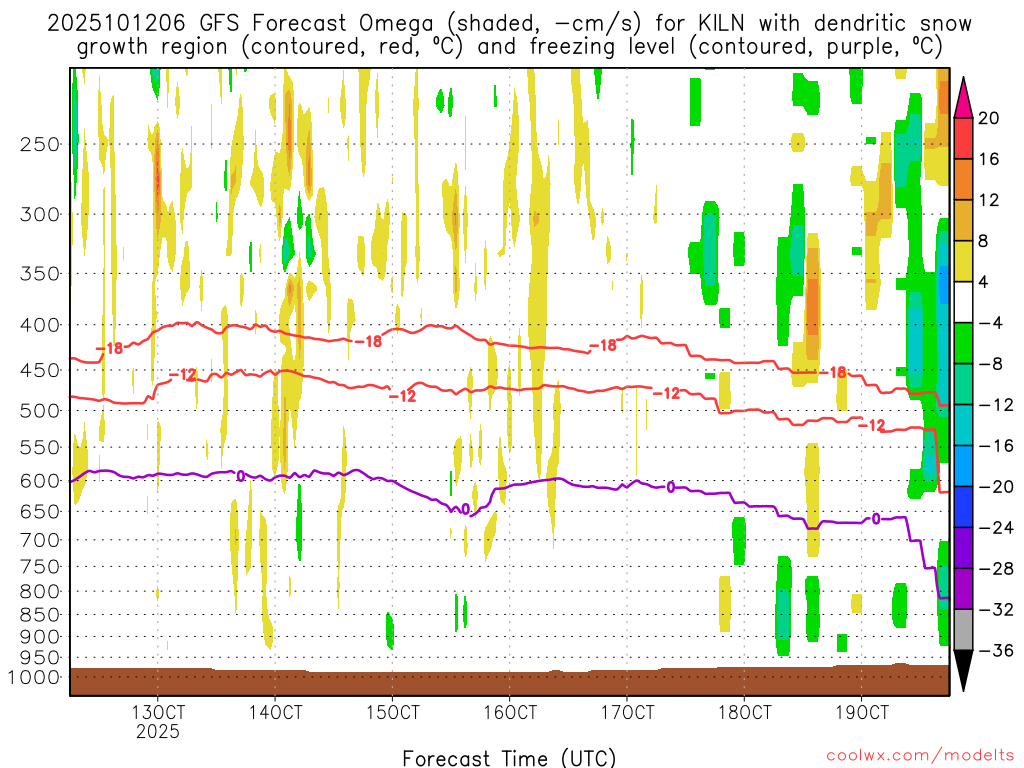Screen dimensions: 1024x768
Task: Click the 20 label on the color scale
Action: point(989,118)
